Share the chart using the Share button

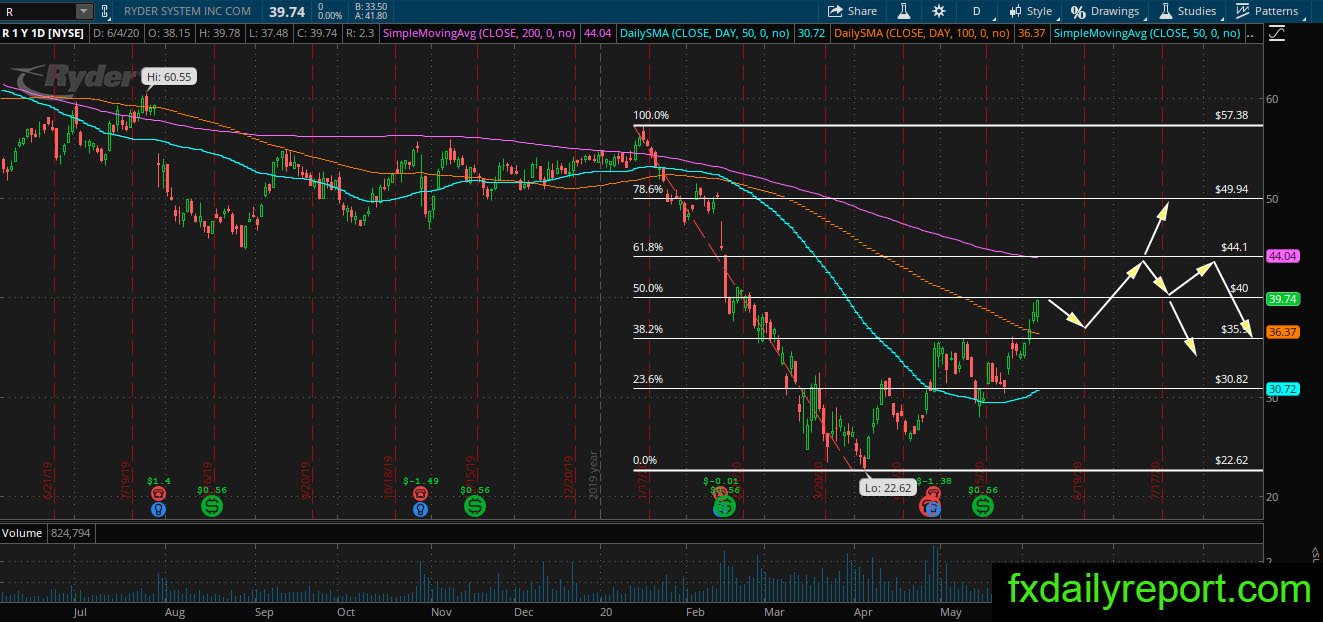(852, 11)
